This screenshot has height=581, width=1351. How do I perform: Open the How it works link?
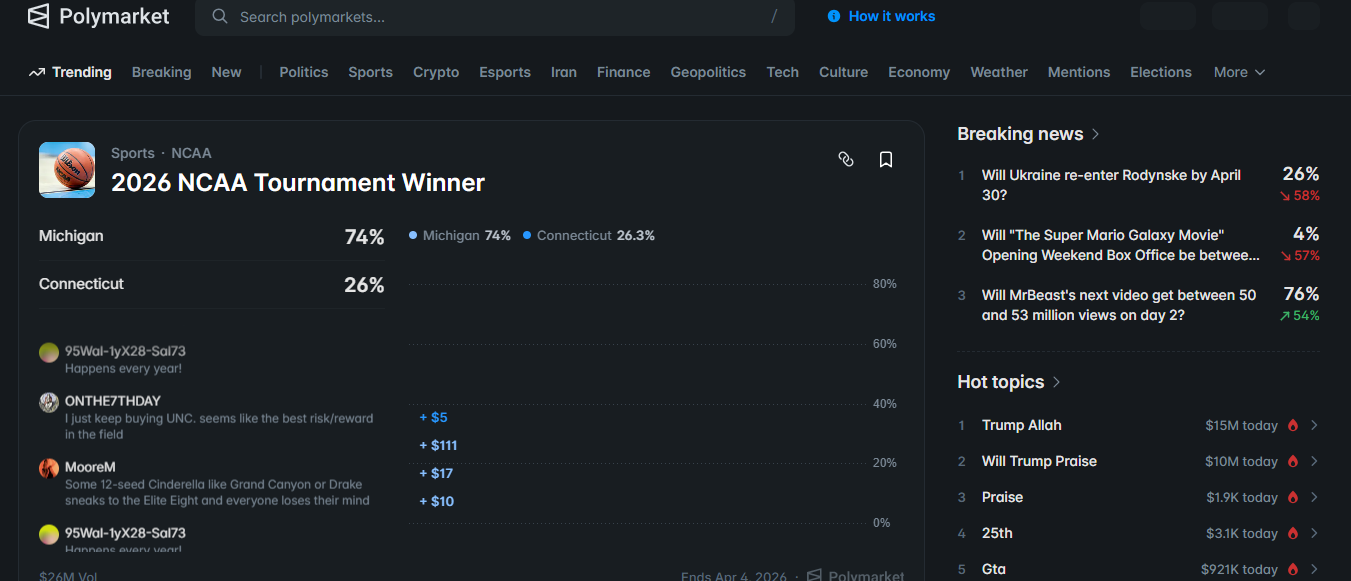click(881, 16)
